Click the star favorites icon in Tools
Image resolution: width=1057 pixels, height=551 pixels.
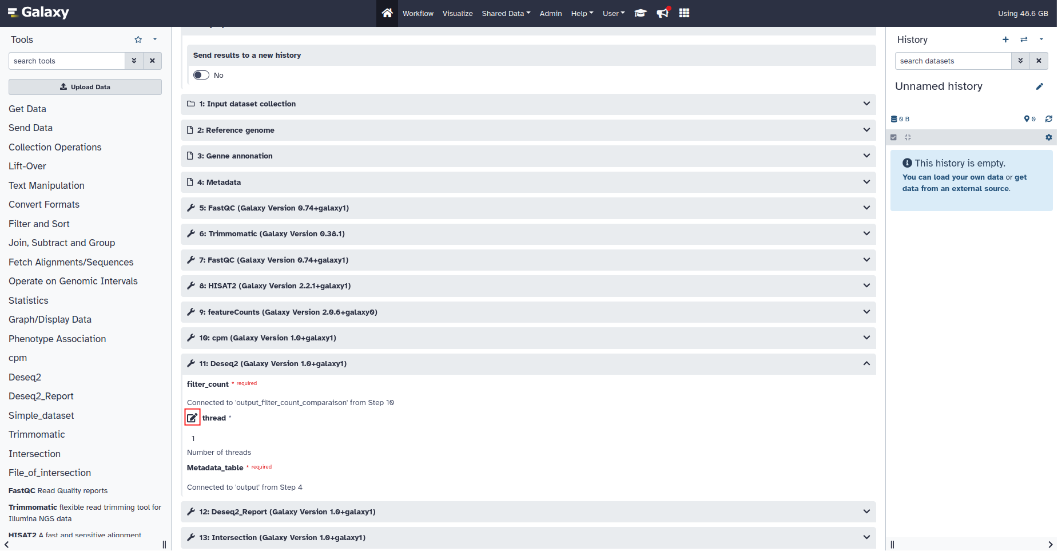pos(138,40)
